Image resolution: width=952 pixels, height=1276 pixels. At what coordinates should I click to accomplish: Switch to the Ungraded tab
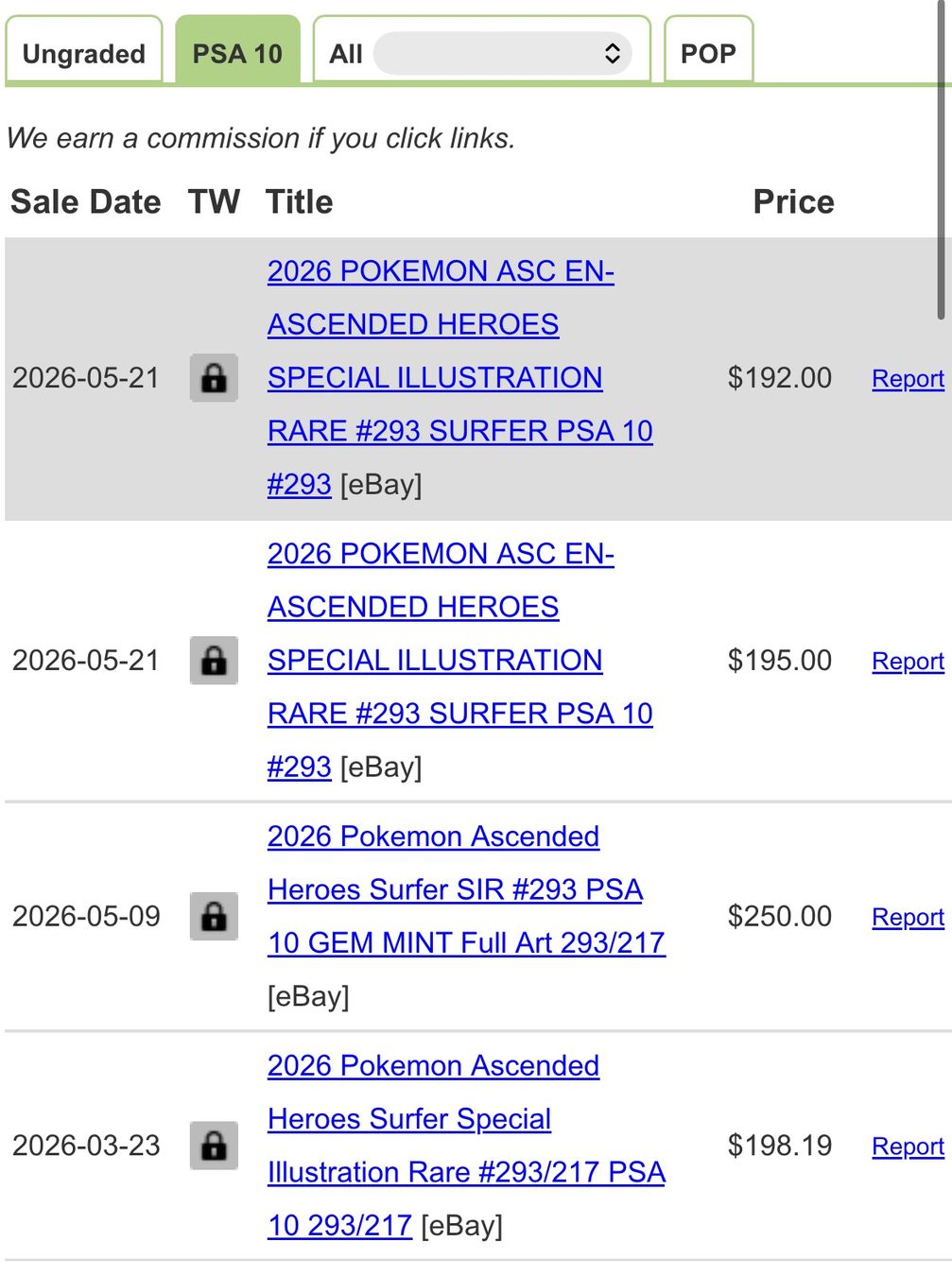(84, 53)
